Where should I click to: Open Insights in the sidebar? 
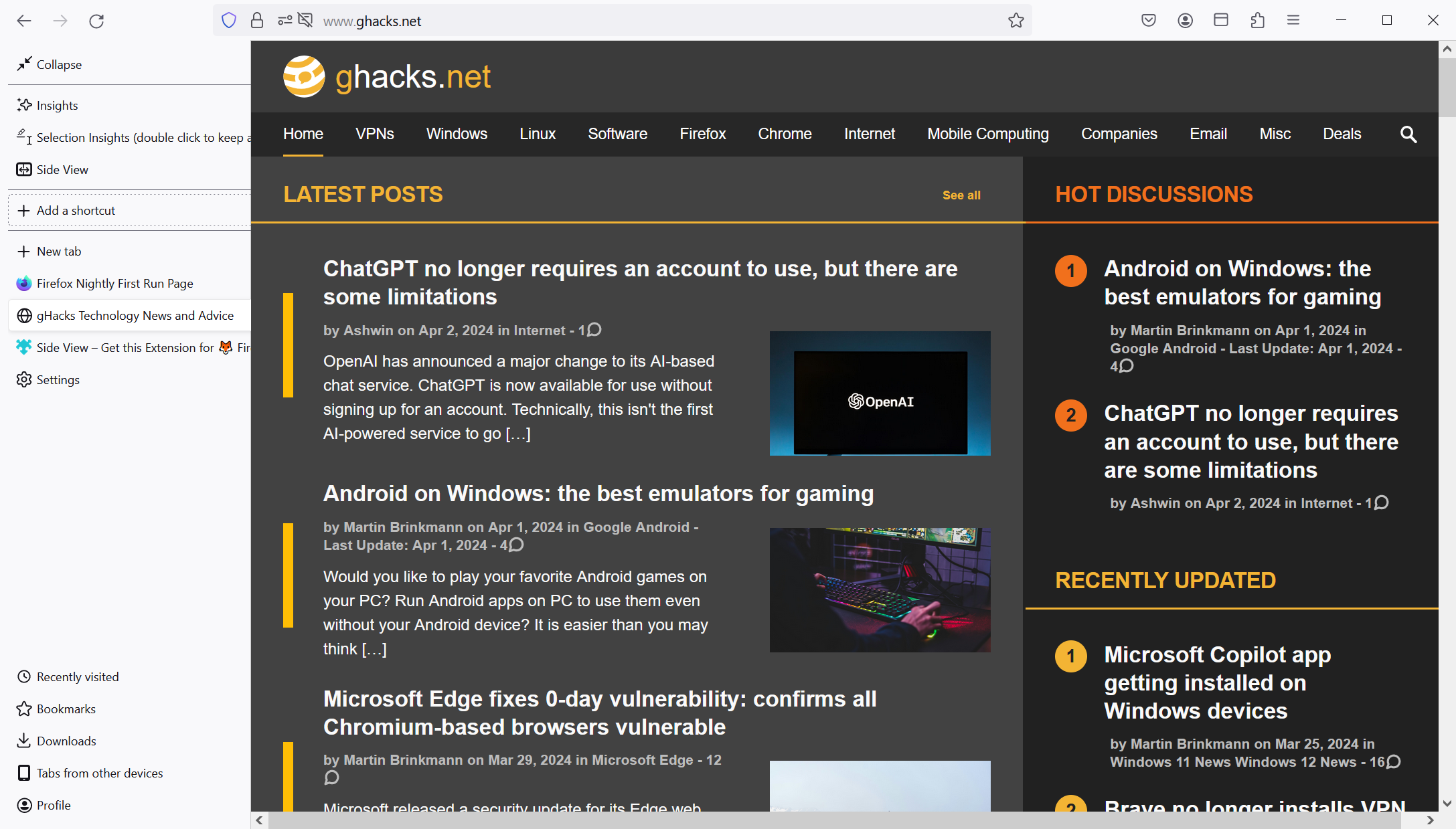57,105
